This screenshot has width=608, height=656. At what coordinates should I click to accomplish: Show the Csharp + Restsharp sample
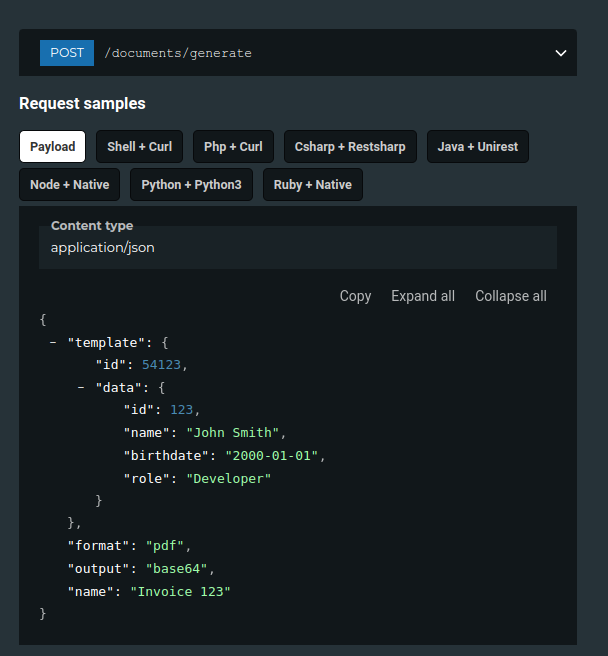350,147
